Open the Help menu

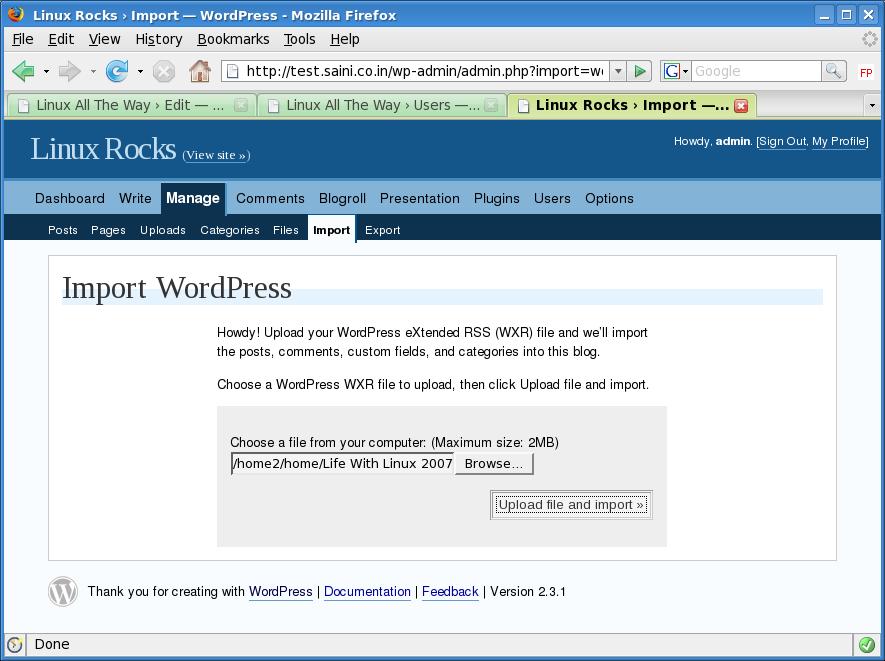[345, 39]
